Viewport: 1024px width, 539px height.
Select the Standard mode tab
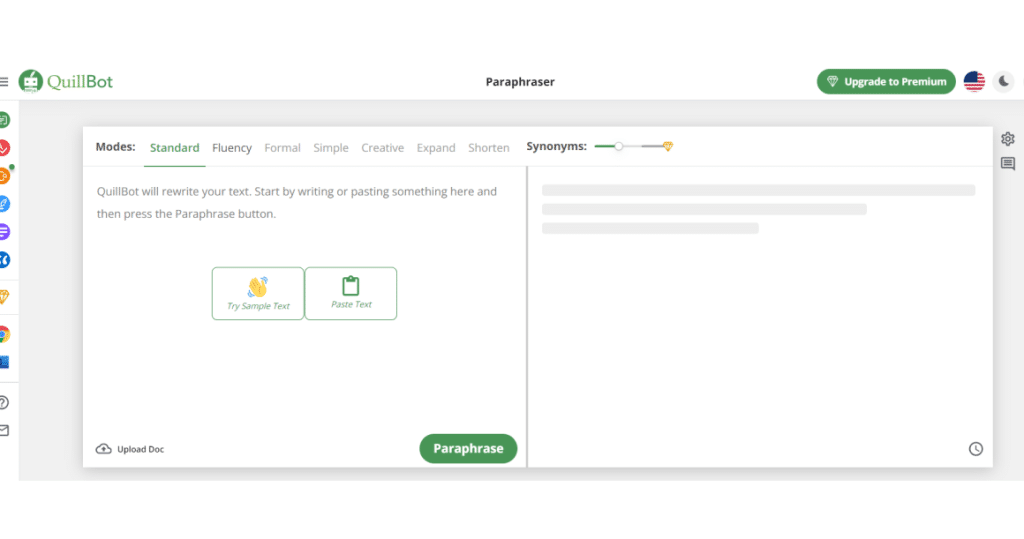click(x=174, y=148)
